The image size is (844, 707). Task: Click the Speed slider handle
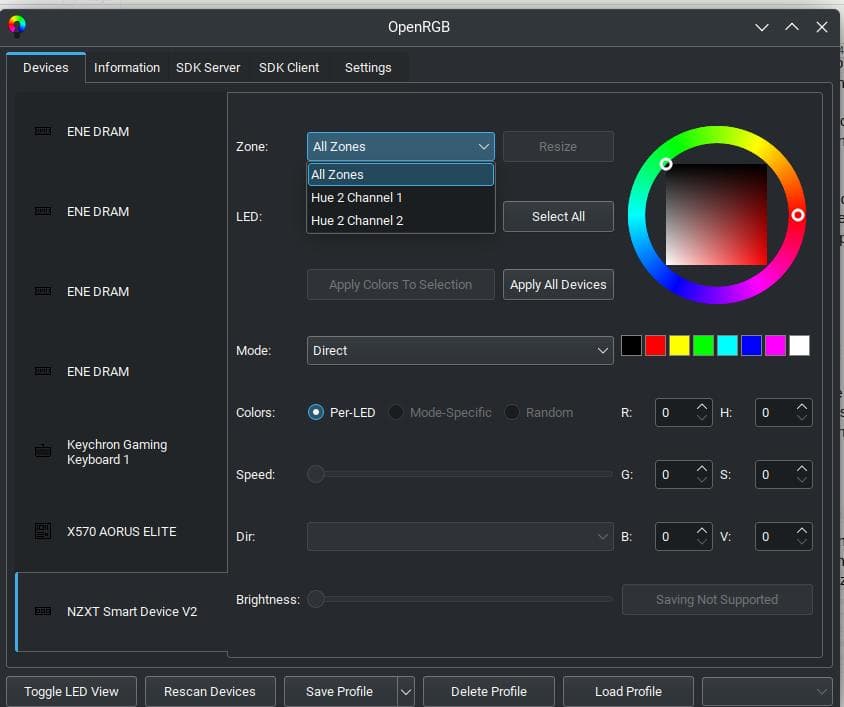[x=316, y=474]
